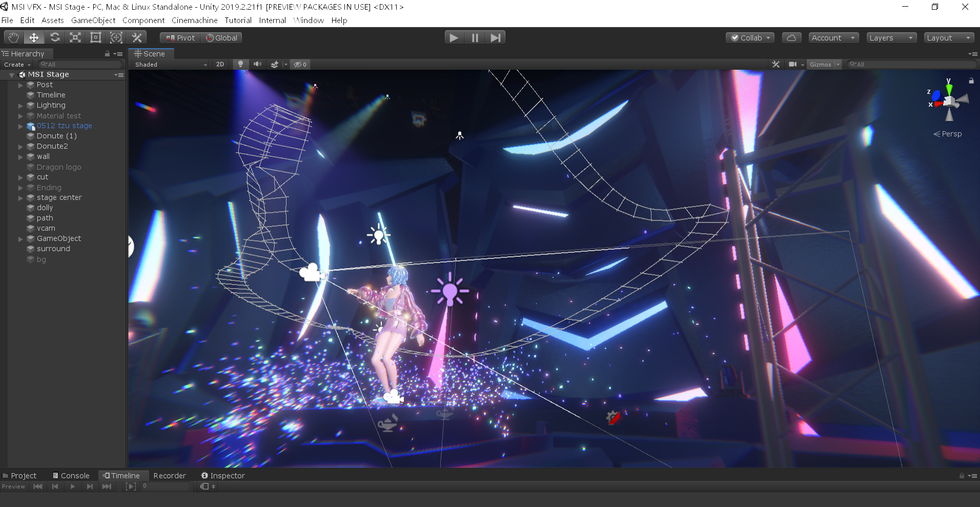Open the Cinemachine menu
Viewport: 980px width, 507px height.
(x=194, y=20)
